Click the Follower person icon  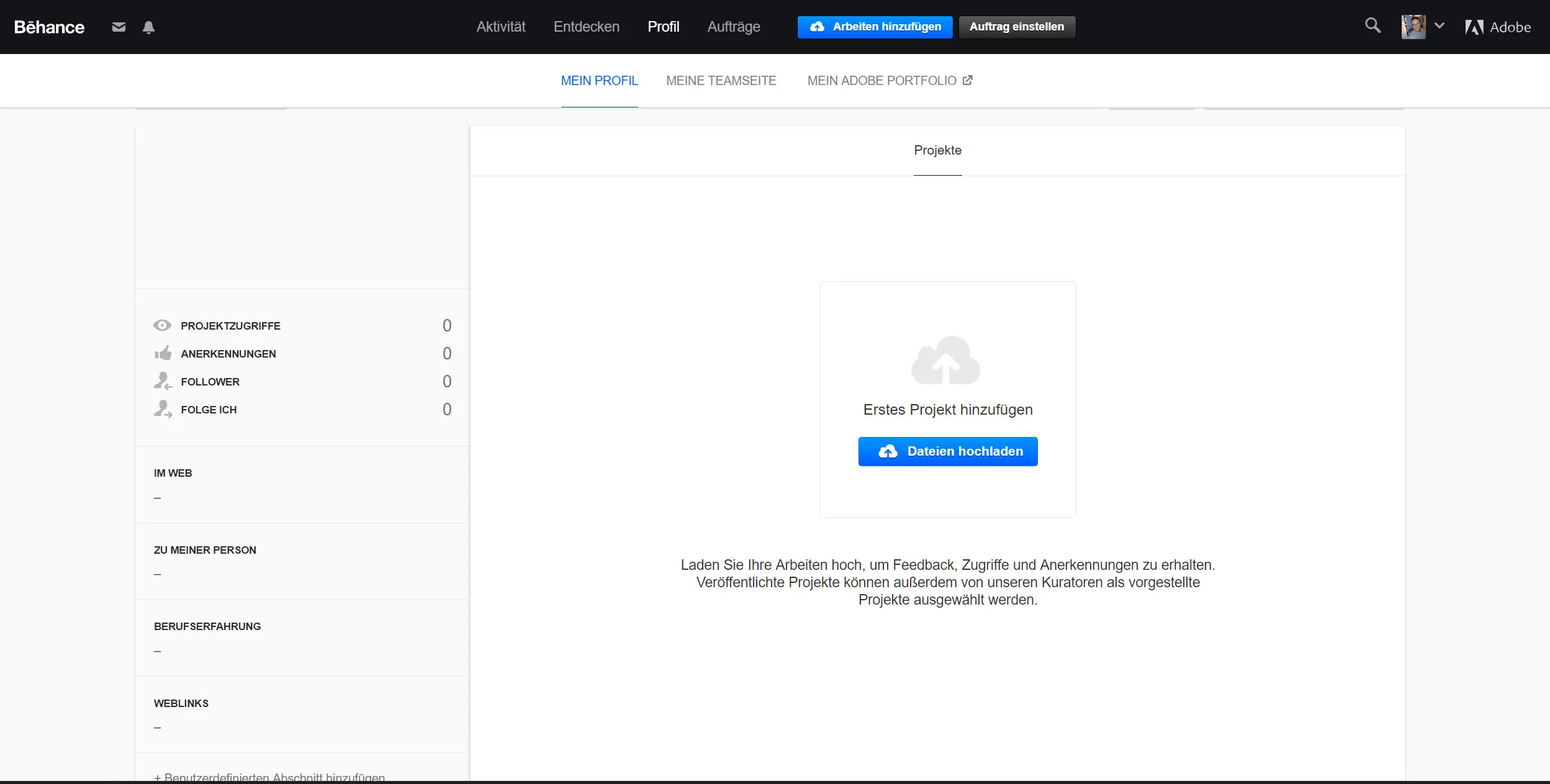pos(163,381)
